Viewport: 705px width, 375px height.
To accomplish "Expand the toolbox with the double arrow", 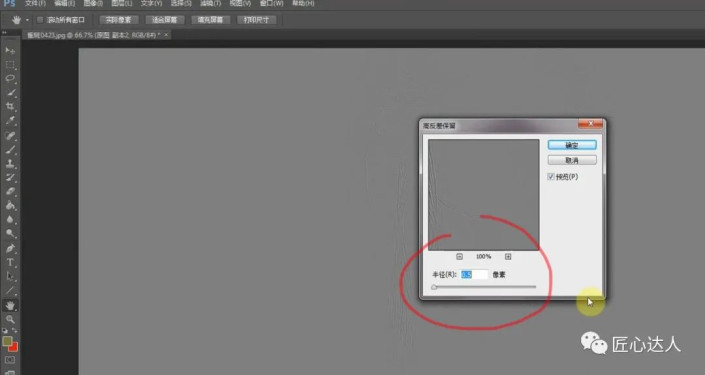I will [x=4, y=32].
